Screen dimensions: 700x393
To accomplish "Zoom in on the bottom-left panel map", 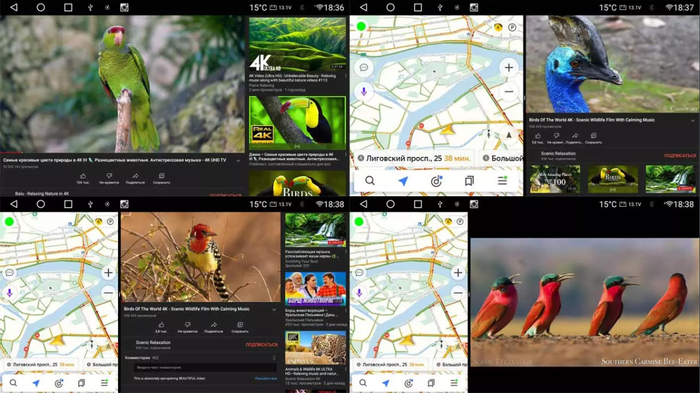I will [108, 272].
